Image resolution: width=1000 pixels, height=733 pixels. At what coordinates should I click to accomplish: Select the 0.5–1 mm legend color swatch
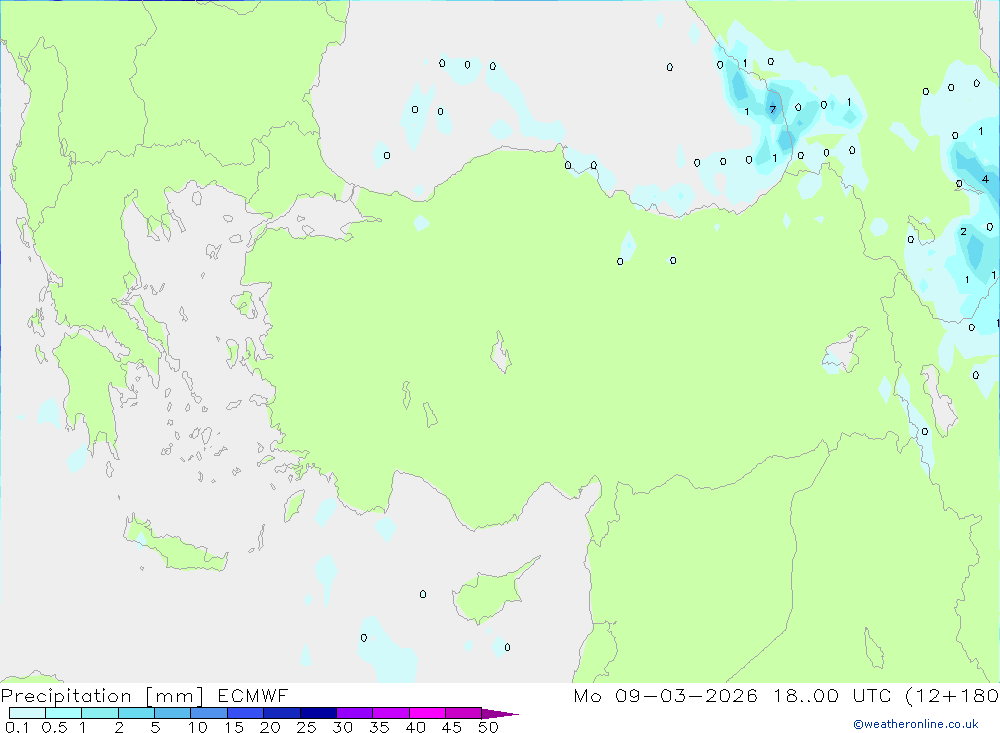(64, 713)
